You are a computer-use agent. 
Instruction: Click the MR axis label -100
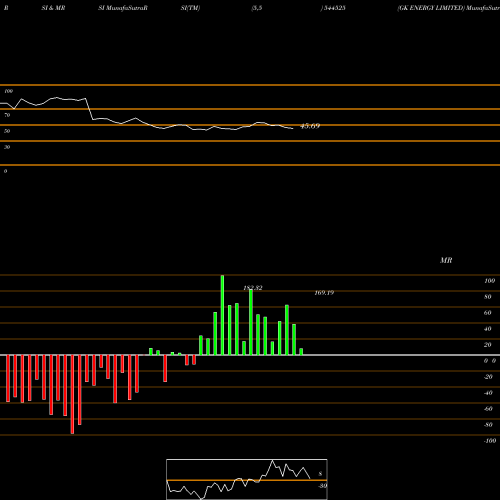(489, 441)
